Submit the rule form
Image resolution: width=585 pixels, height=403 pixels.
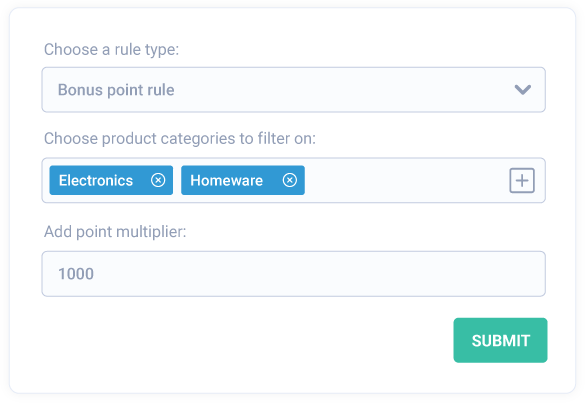point(500,340)
